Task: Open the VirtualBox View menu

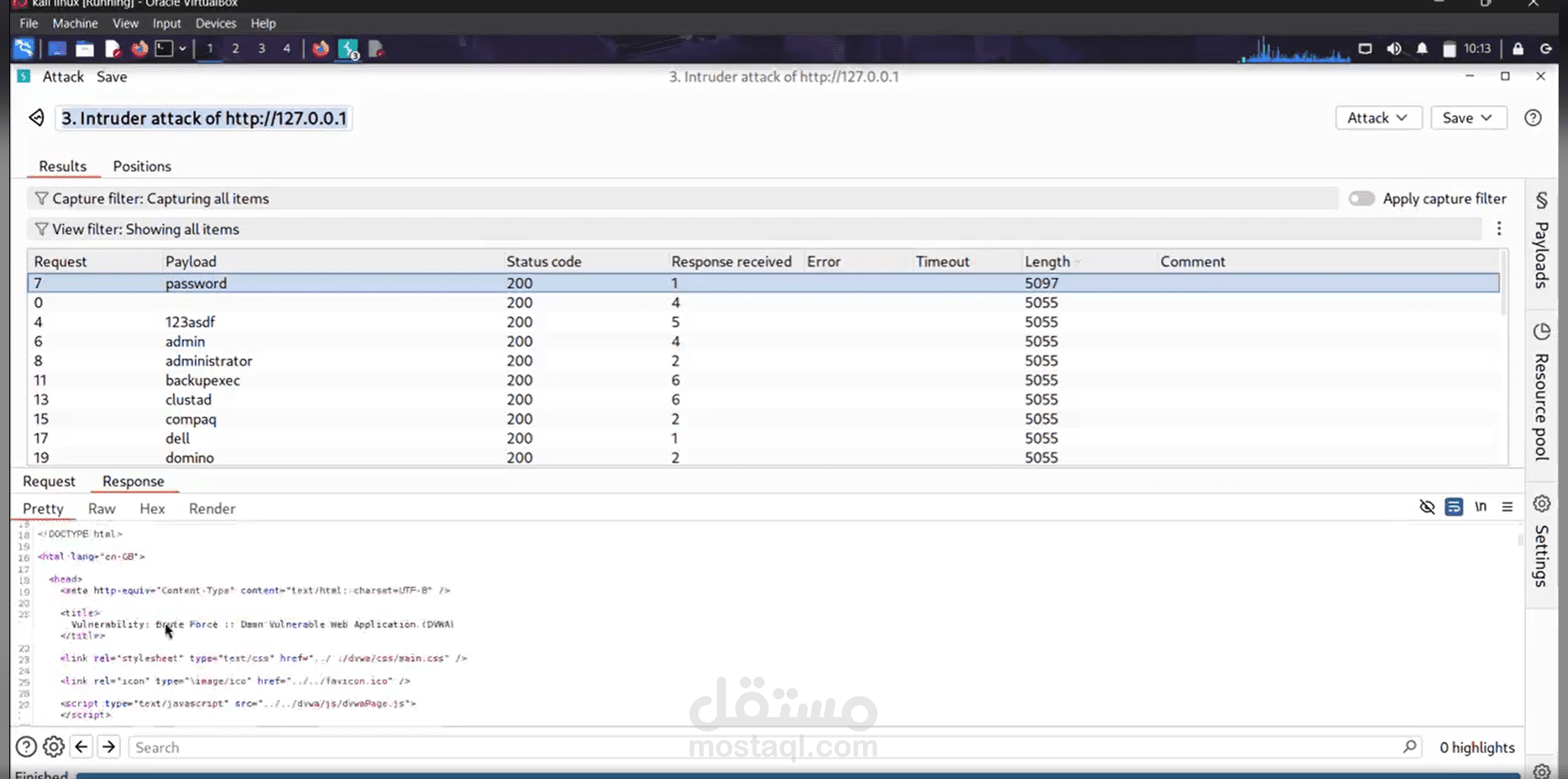Action: pos(125,24)
